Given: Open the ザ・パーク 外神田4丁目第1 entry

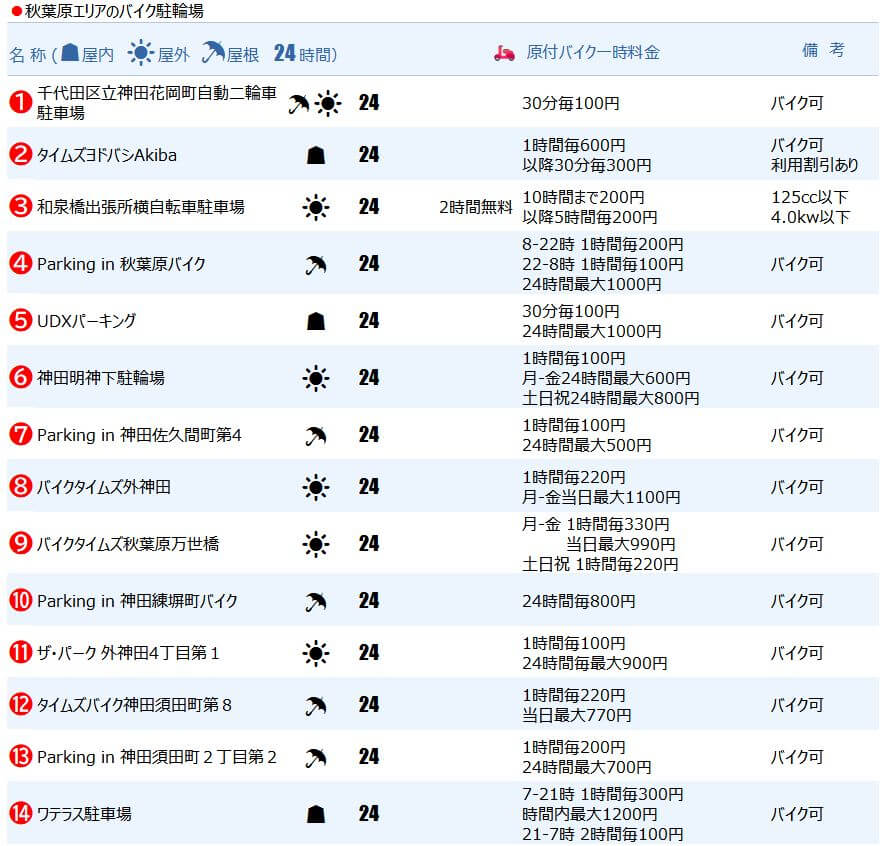Looking at the screenshot, I should point(128,653).
